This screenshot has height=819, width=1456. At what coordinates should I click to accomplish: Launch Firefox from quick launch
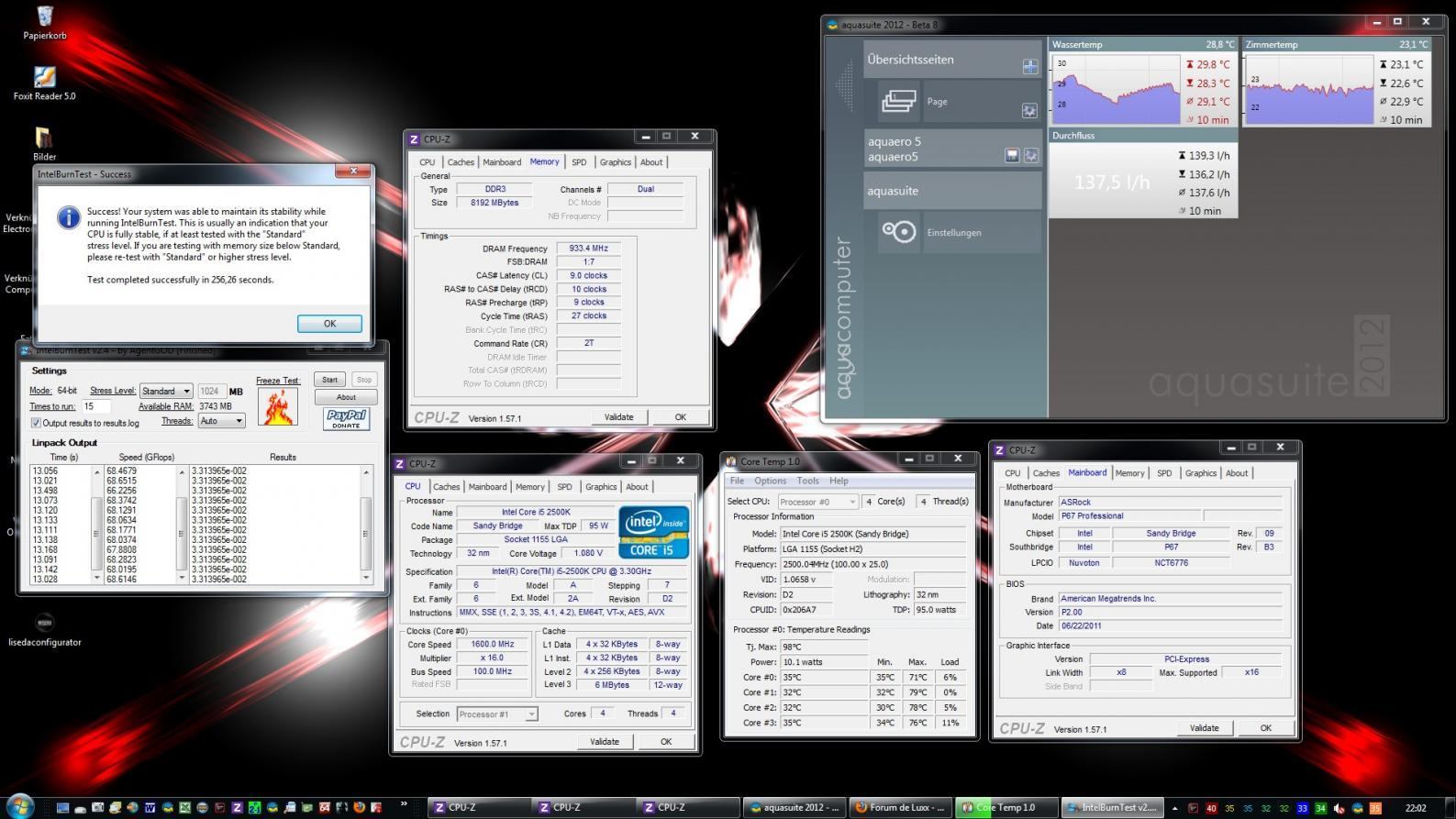point(359,808)
